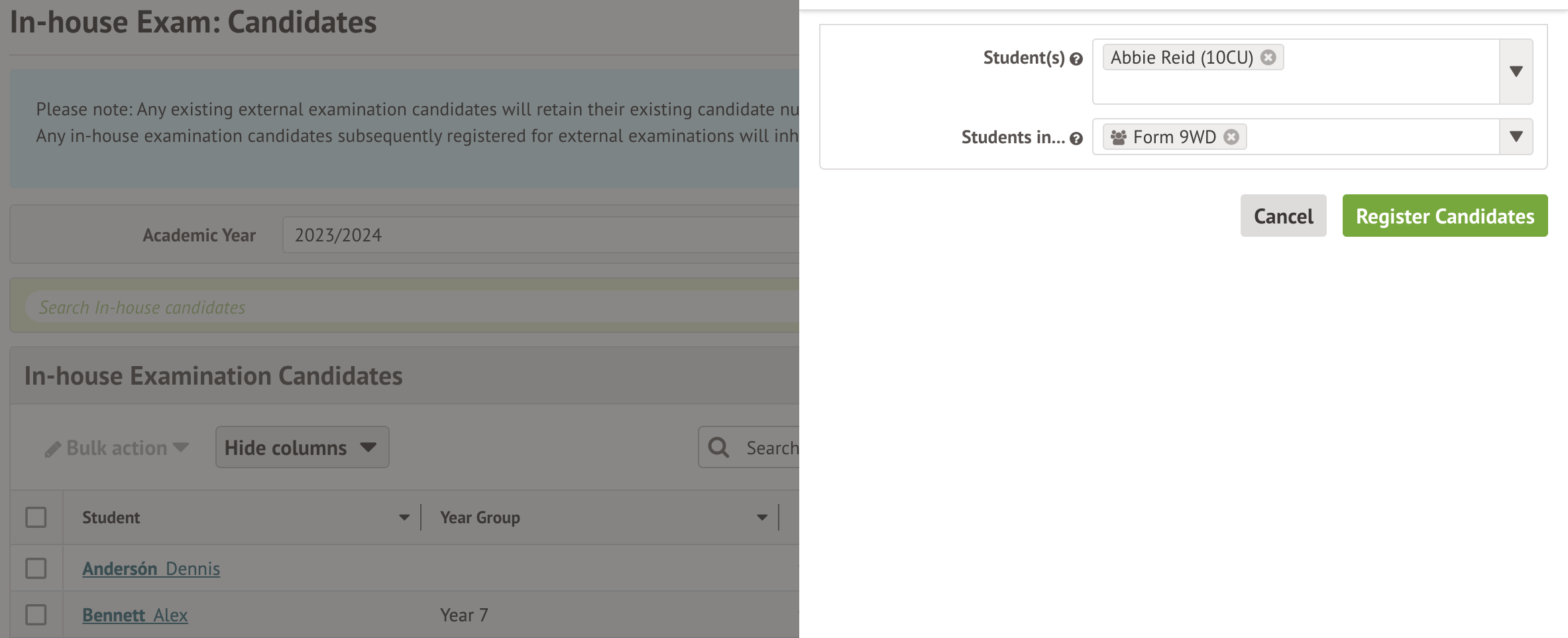1568x638 pixels.
Task: Tick the Bennett Alex row checkbox
Action: [36, 615]
